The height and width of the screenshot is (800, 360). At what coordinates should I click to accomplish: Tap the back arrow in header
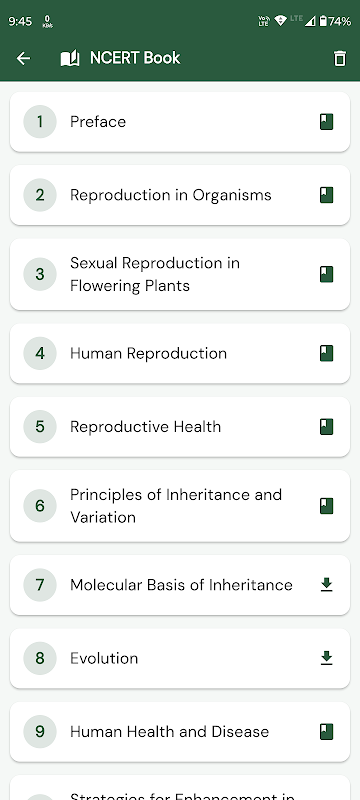pos(23,58)
